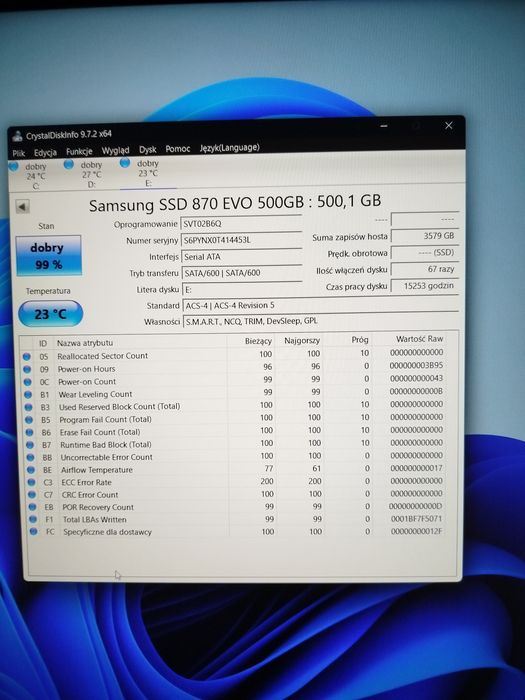The width and height of the screenshot is (525, 700).
Task: Click status dot for Power-on Hours
Action: point(27,369)
